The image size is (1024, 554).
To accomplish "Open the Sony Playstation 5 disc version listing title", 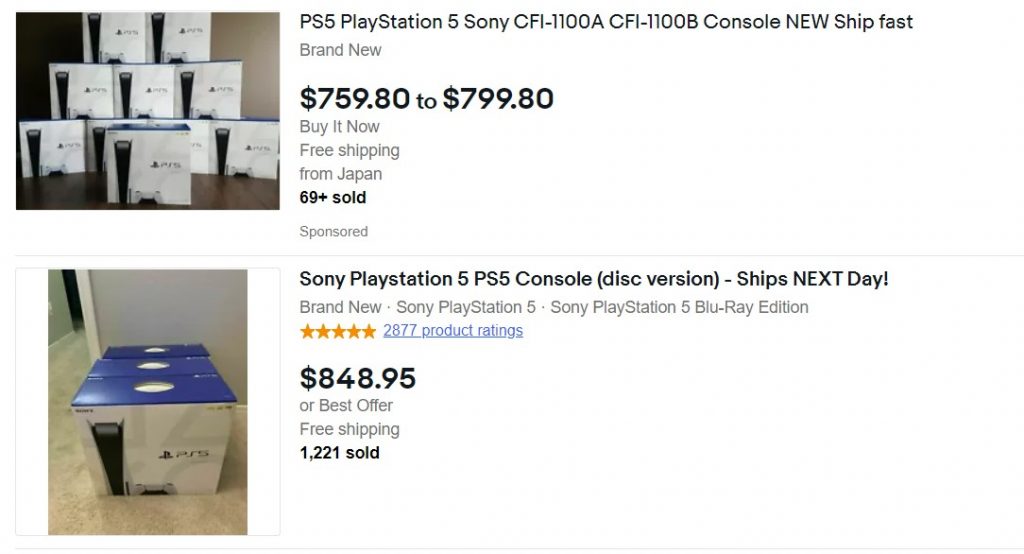I will click(594, 280).
